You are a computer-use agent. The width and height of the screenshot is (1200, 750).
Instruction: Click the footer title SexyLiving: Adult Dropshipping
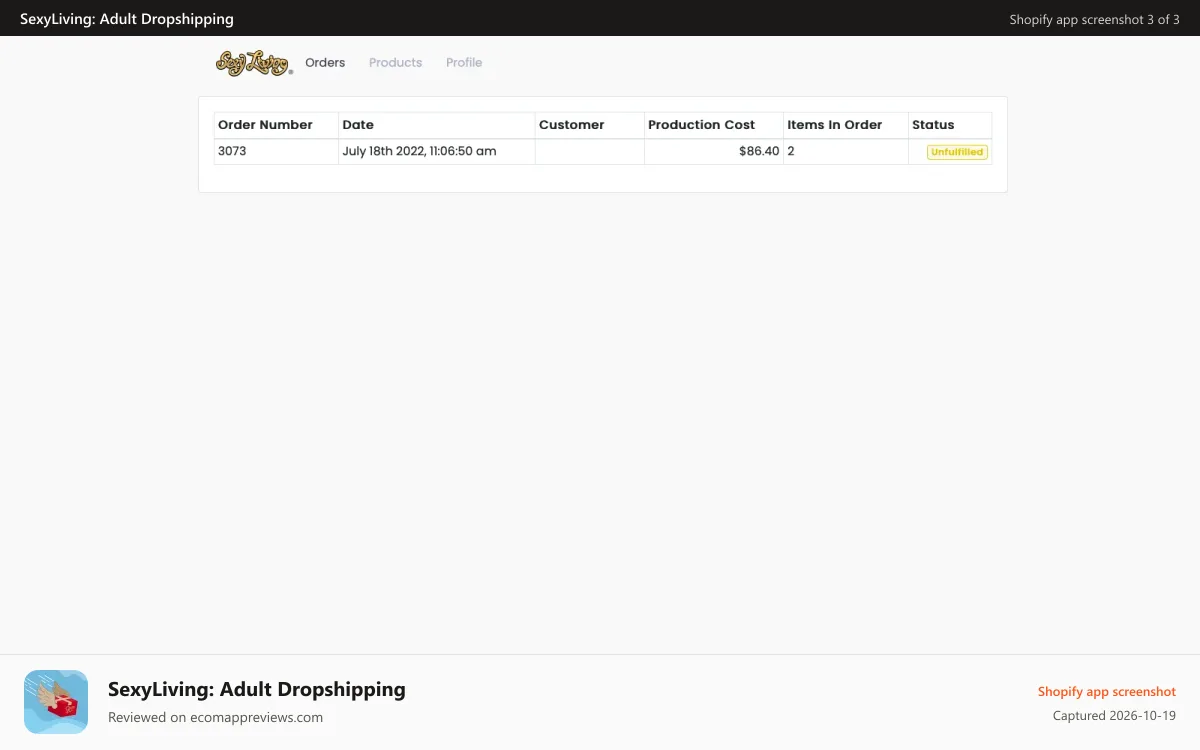click(x=257, y=689)
